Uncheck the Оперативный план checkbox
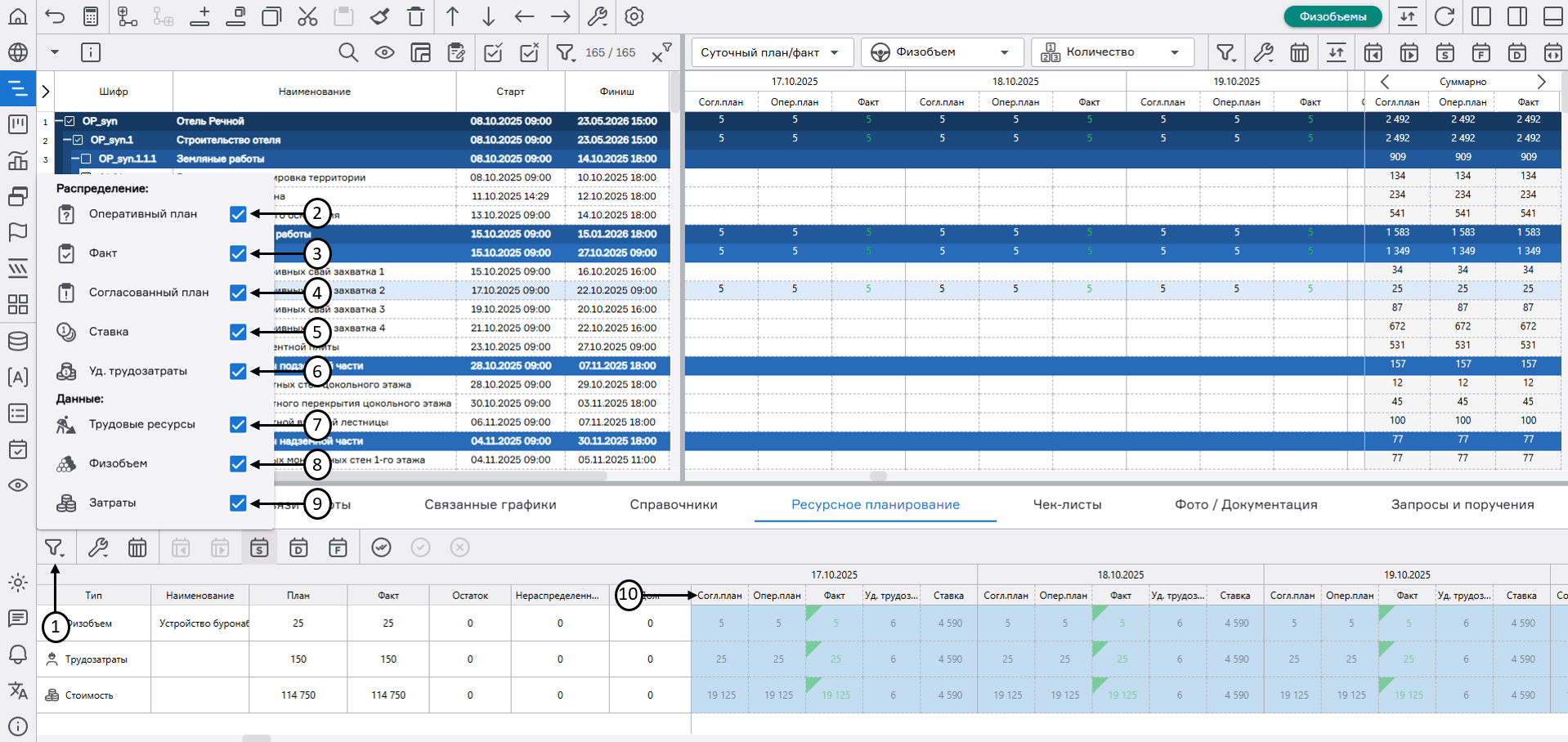 pos(238,214)
